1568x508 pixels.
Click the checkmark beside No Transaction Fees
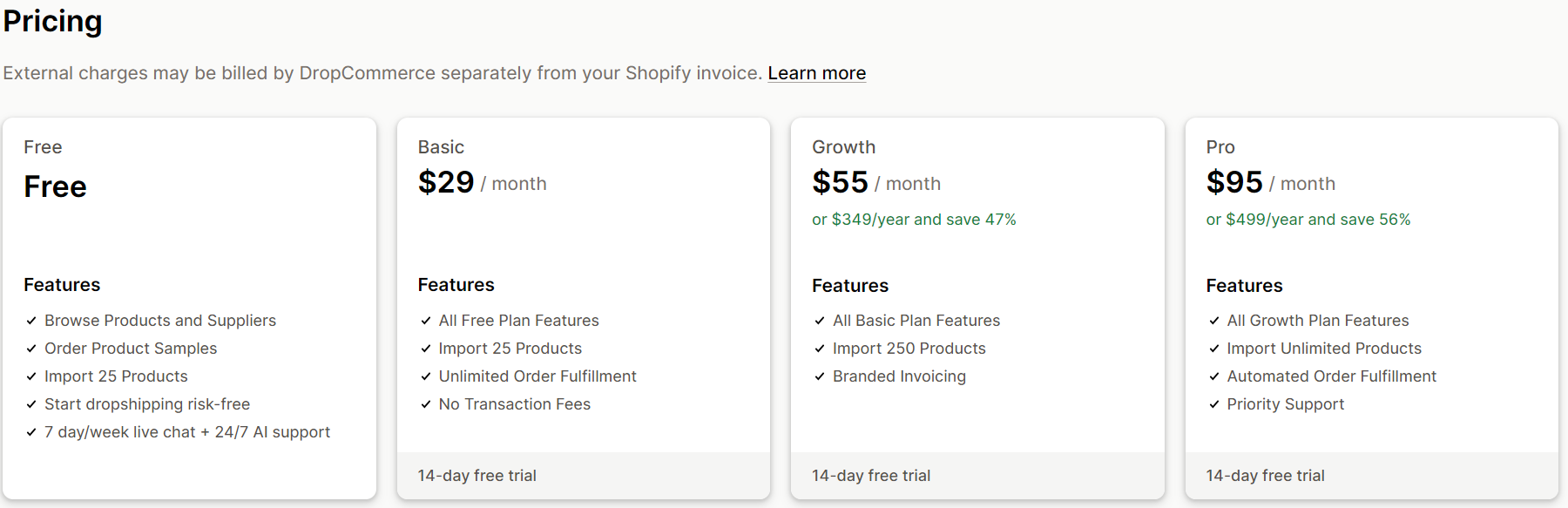click(x=425, y=404)
